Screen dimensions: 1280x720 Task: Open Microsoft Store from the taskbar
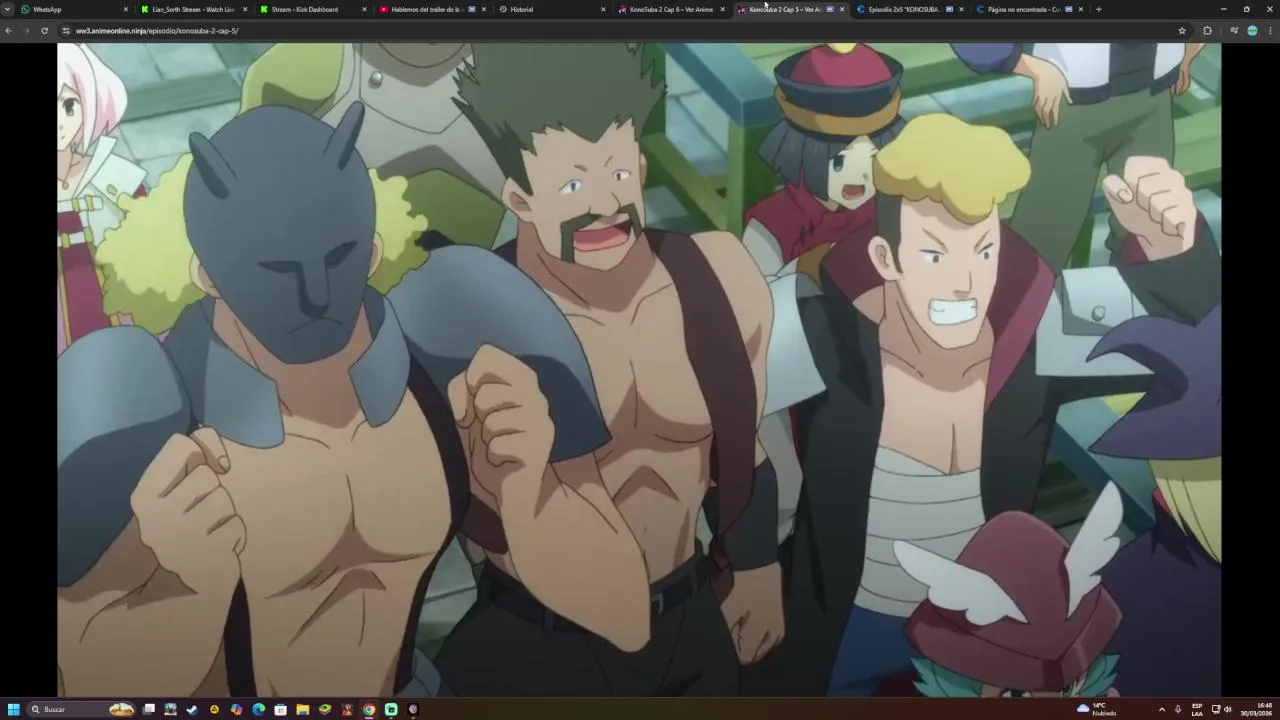(x=281, y=709)
